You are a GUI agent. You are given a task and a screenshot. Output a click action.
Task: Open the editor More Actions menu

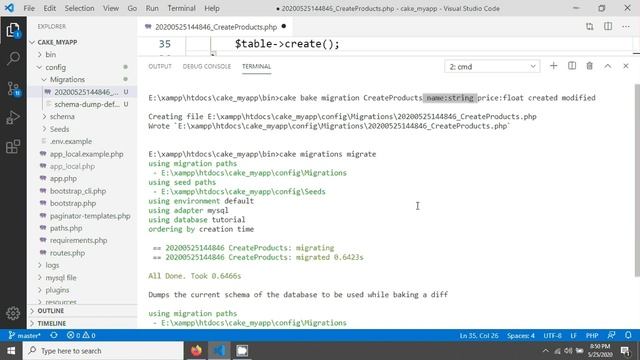point(626,27)
